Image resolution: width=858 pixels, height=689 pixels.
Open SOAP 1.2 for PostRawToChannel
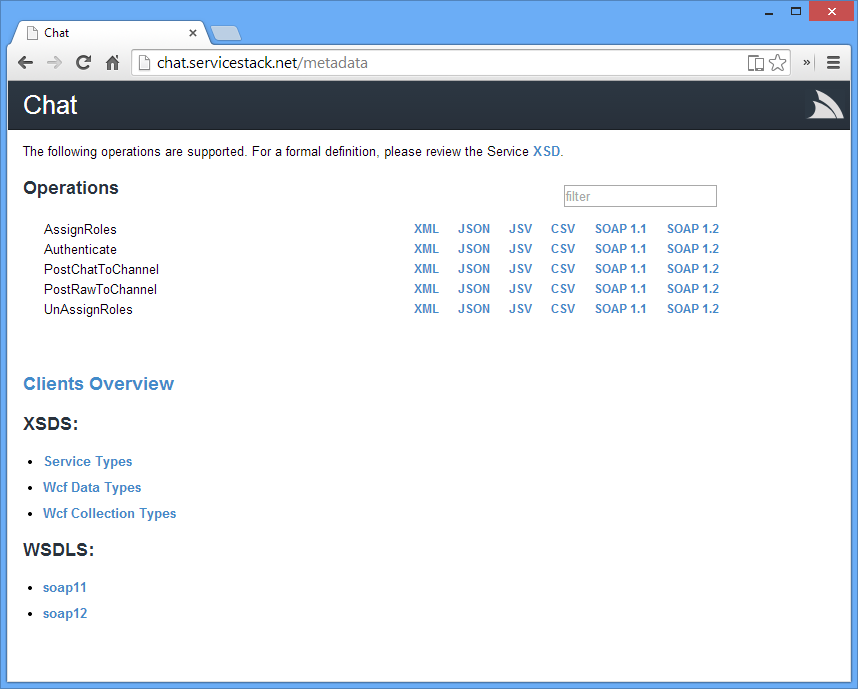click(x=693, y=289)
